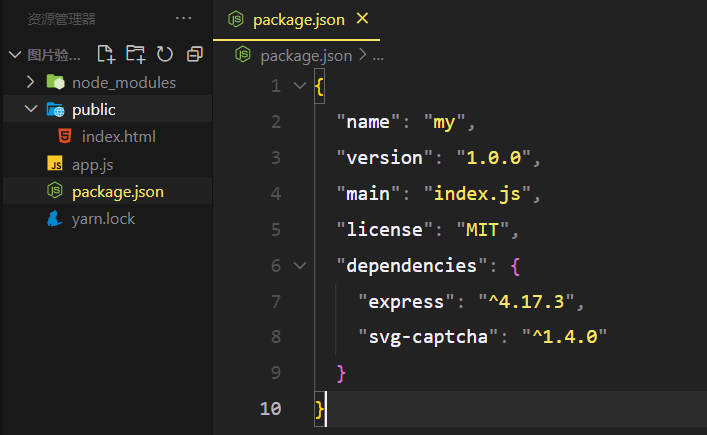
Task: Select the public folder name
Action: 94,110
